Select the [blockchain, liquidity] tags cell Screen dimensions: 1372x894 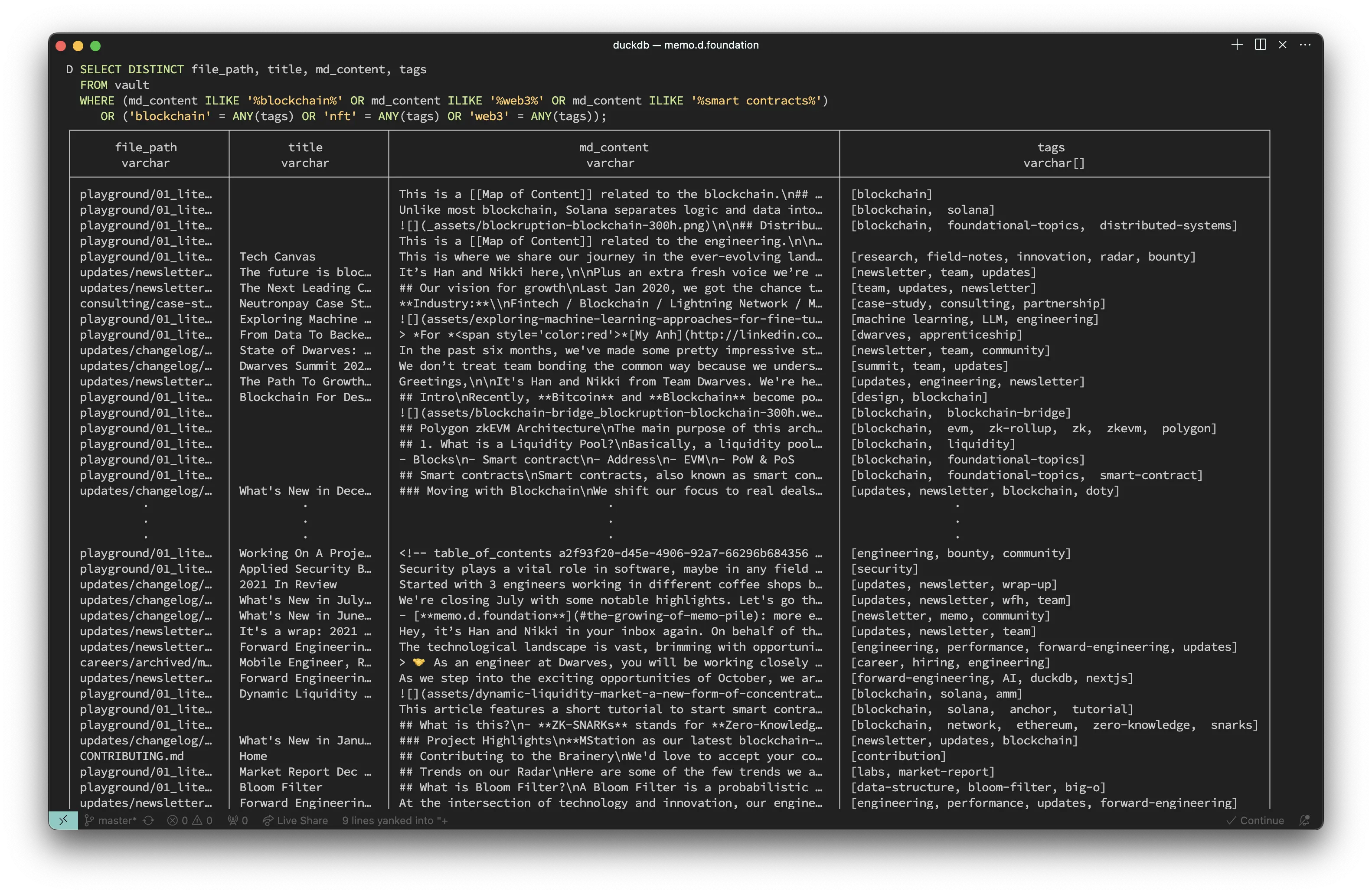[933, 444]
